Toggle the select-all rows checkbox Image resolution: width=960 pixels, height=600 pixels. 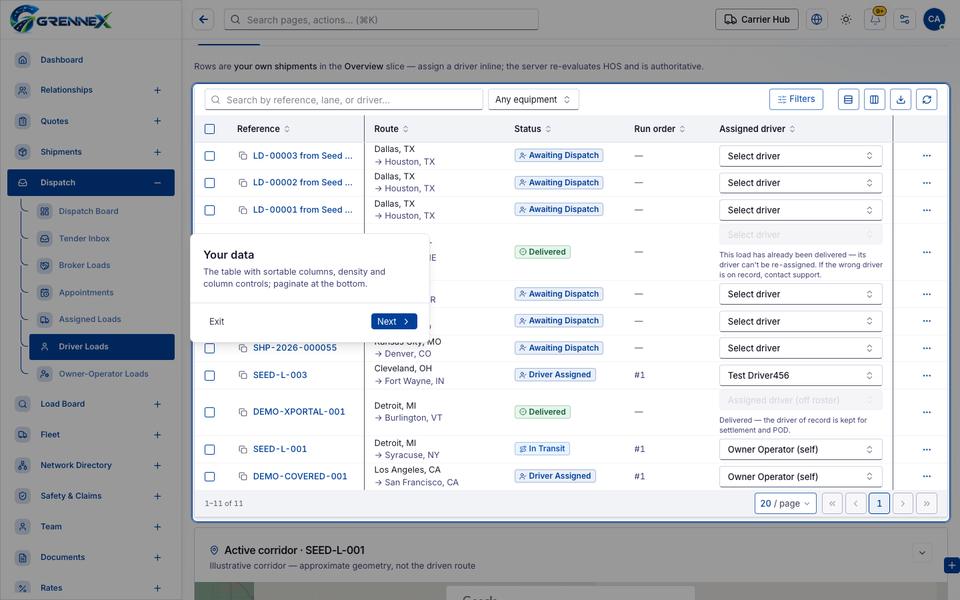tap(209, 129)
